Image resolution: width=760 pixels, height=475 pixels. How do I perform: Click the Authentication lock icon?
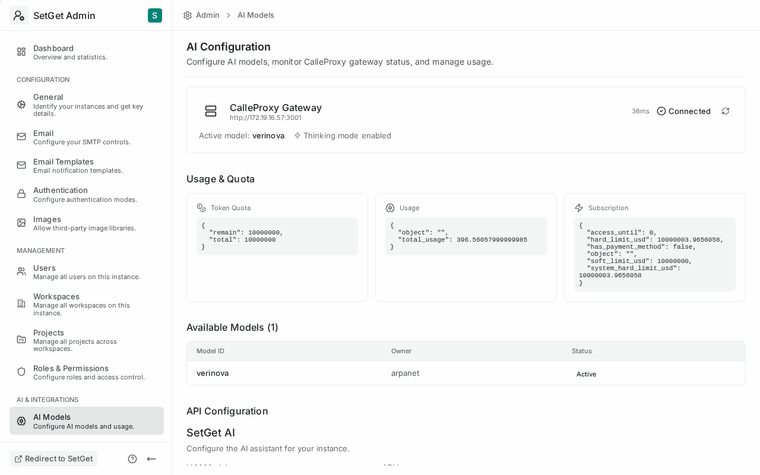21,194
